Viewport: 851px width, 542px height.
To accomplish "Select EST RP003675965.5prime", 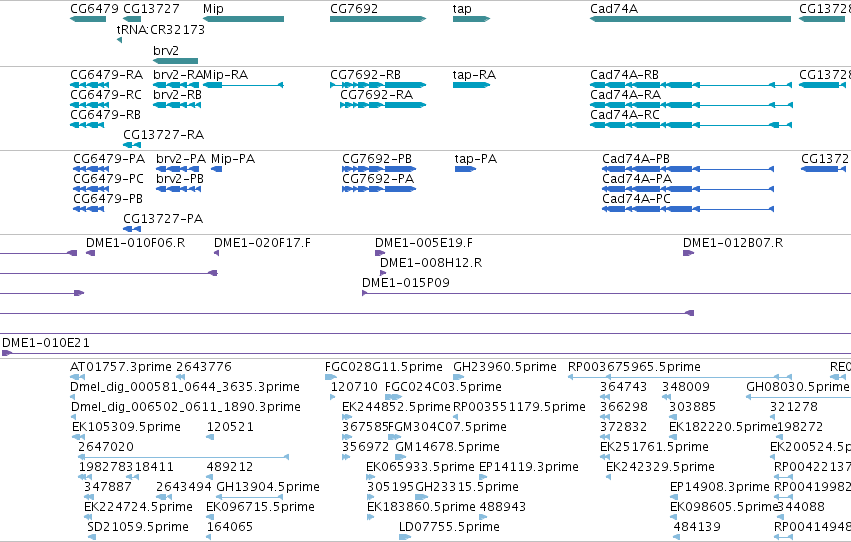I will pyautogui.click(x=634, y=367).
